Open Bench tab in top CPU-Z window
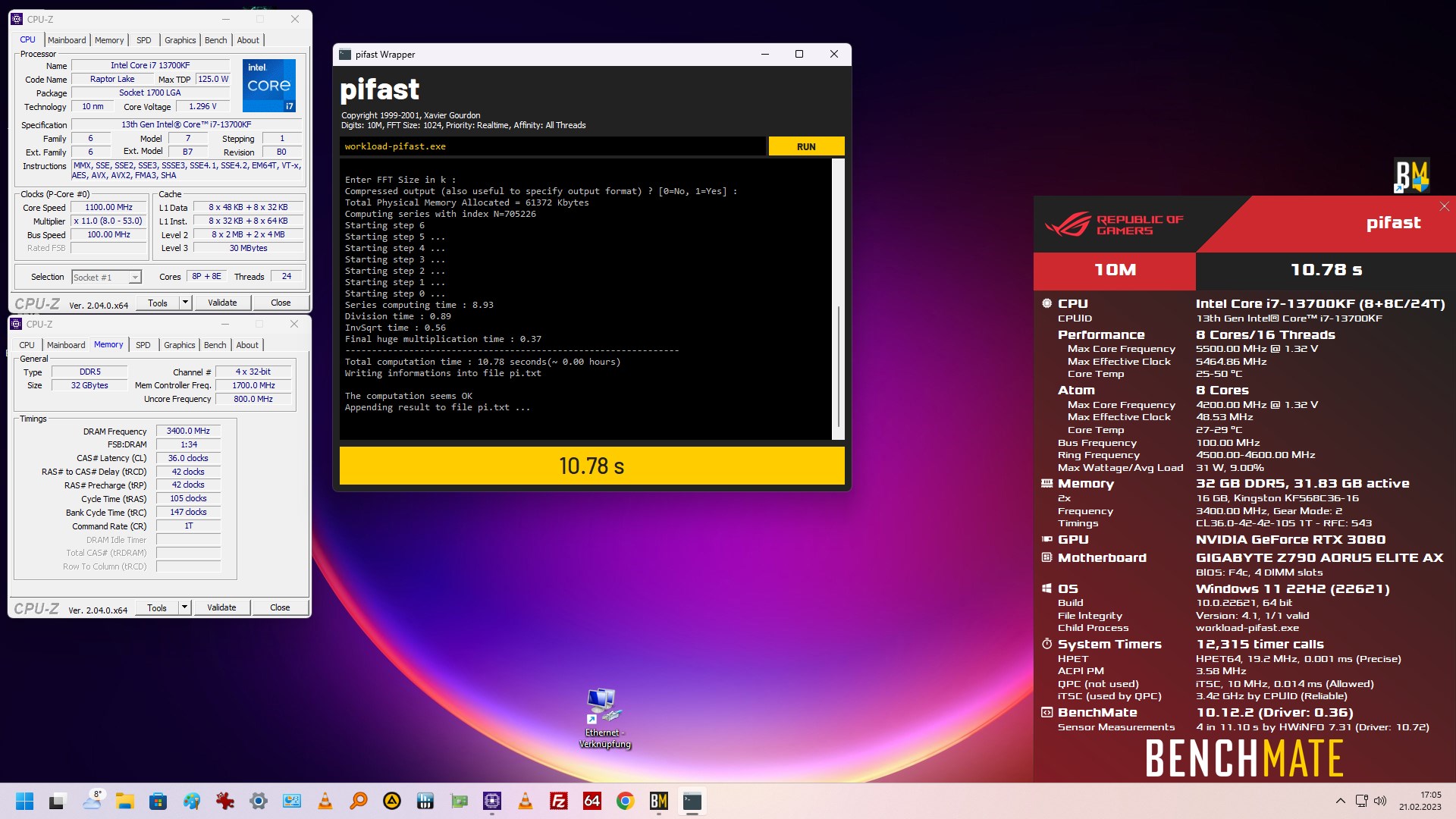The image size is (1456, 819). [x=216, y=40]
